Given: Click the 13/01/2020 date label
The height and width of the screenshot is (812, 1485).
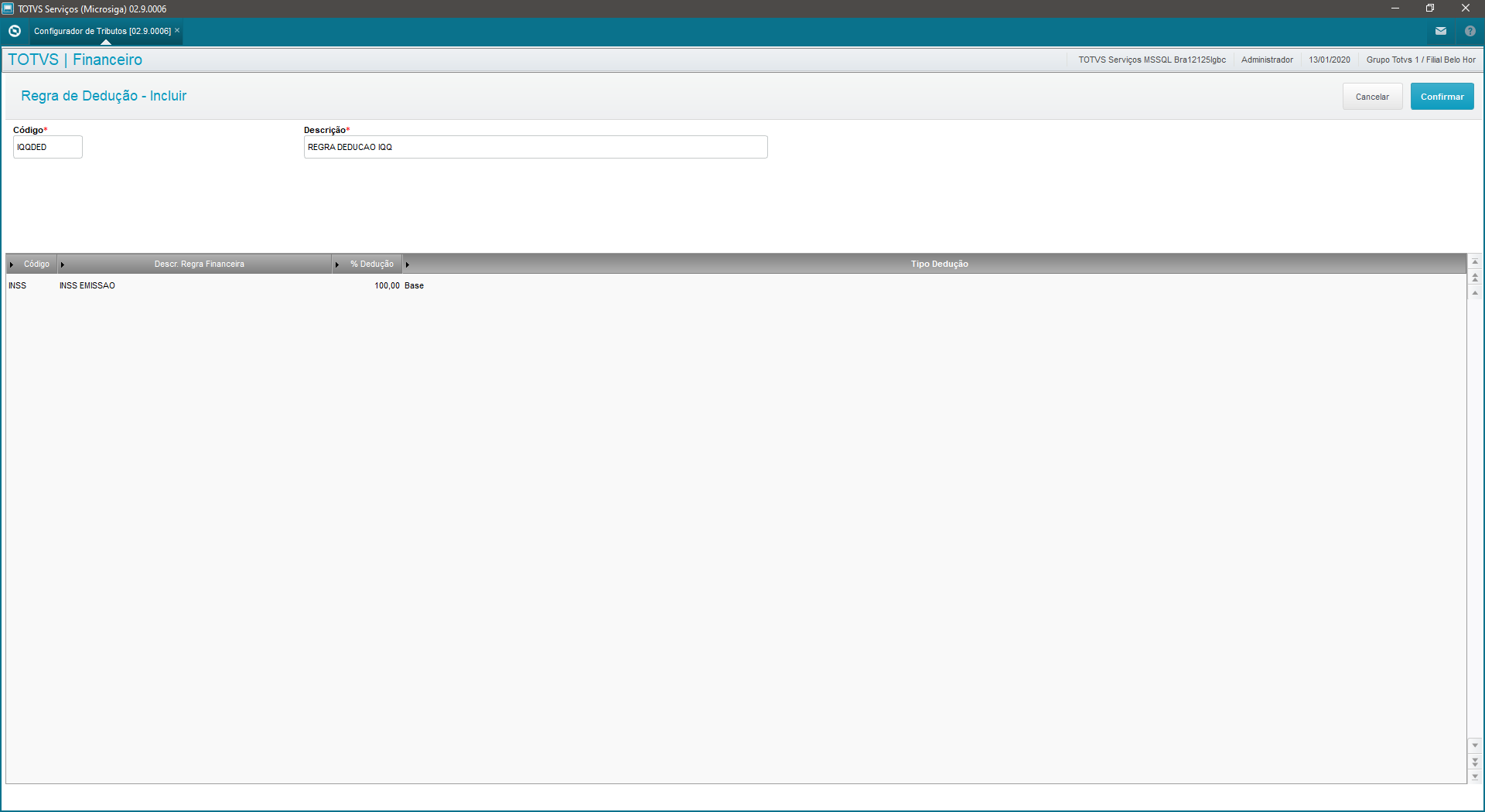Looking at the screenshot, I should 1330,60.
